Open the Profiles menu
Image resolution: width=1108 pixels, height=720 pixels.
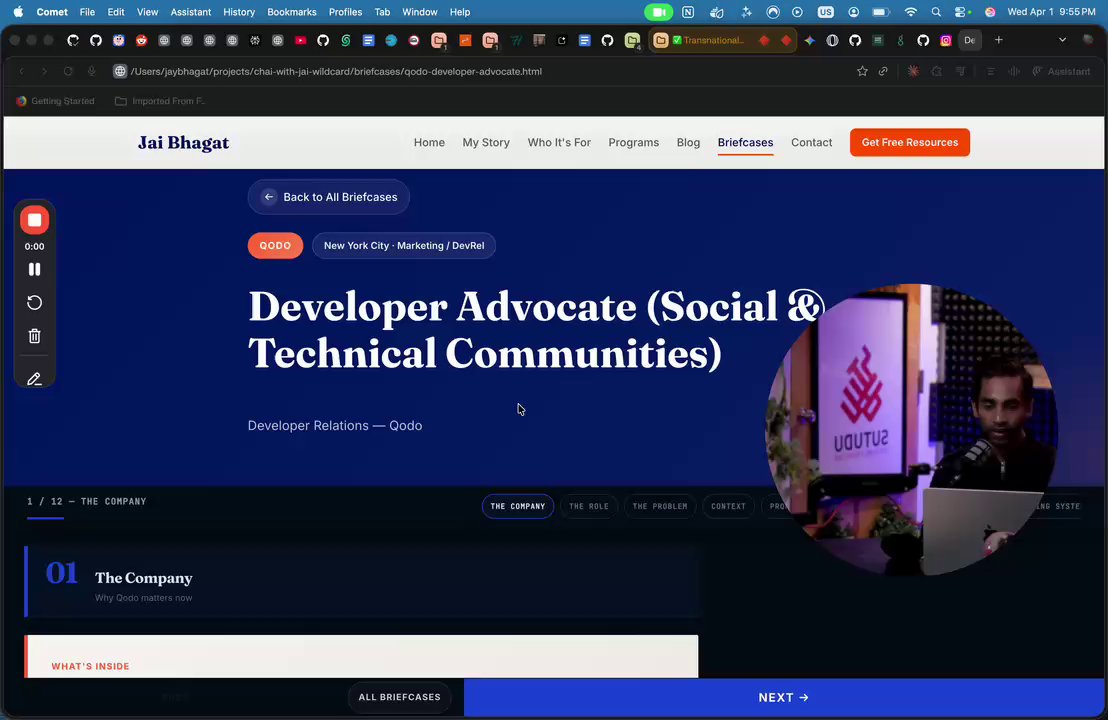tap(346, 12)
